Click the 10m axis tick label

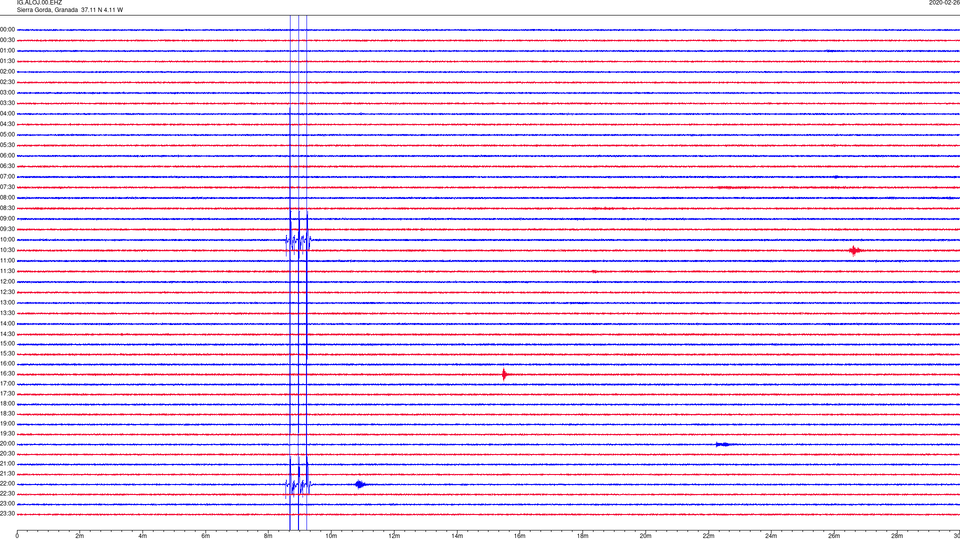tap(331, 536)
